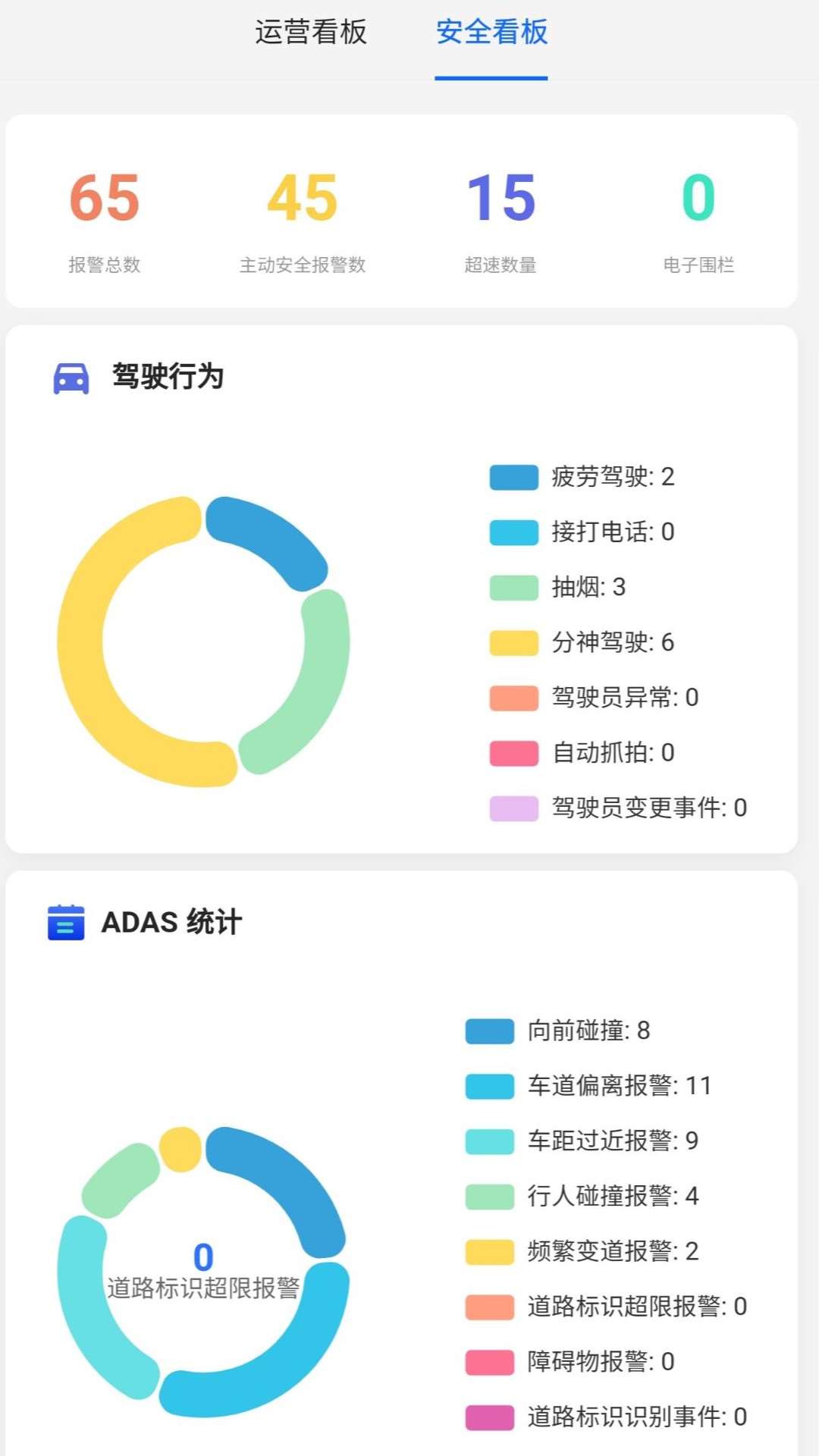This screenshot has width=819, height=1456.
Task: Tap the 超速数量 15 statistic
Action: (500, 218)
